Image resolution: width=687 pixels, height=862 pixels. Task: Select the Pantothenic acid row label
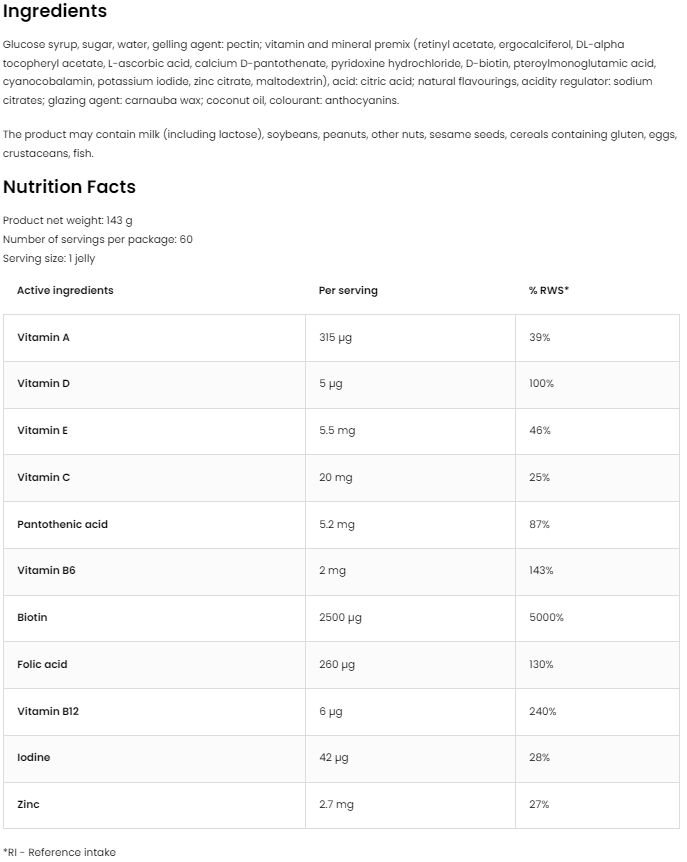[62, 524]
